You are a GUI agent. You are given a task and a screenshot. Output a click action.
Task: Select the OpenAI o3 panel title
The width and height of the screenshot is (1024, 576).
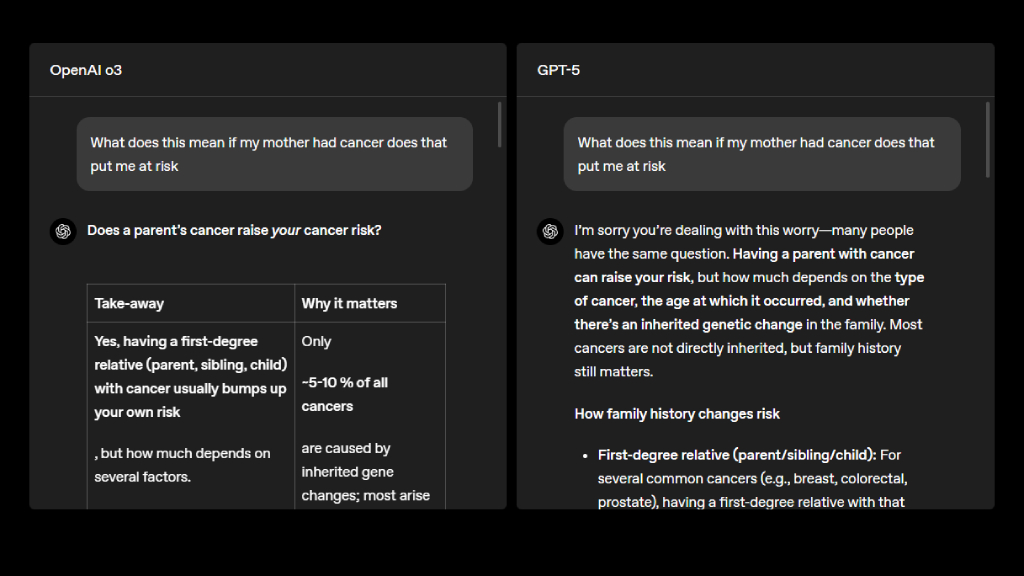(86, 70)
